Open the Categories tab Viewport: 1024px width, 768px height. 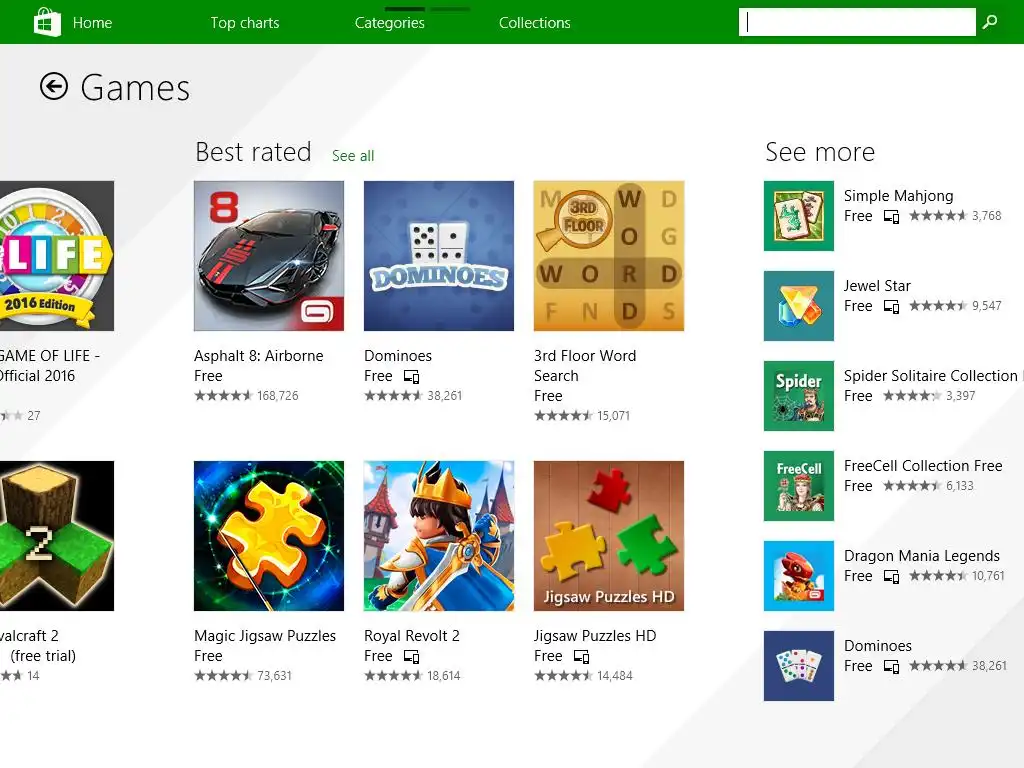(x=389, y=23)
